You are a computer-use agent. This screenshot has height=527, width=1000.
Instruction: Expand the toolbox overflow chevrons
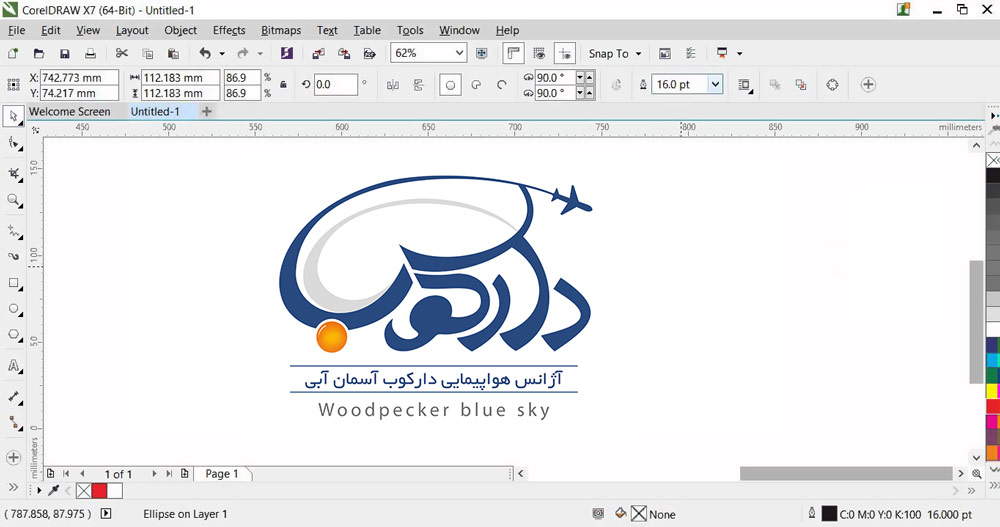tap(13, 487)
